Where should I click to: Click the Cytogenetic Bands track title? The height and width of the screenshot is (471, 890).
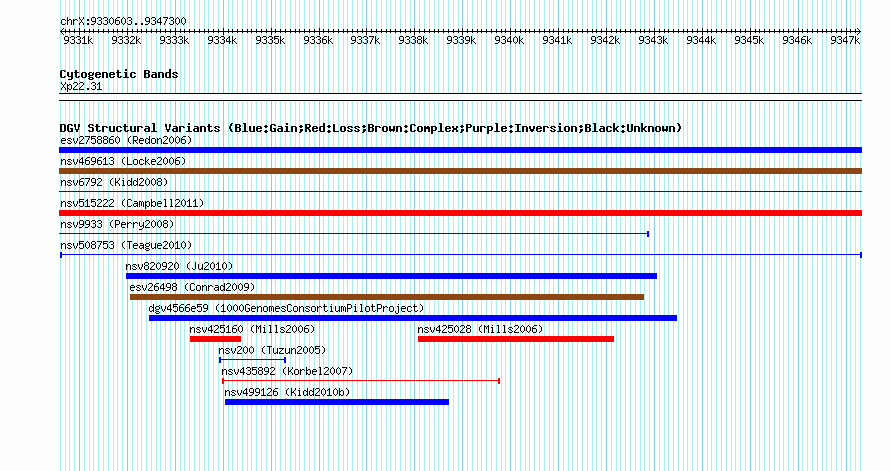point(119,74)
